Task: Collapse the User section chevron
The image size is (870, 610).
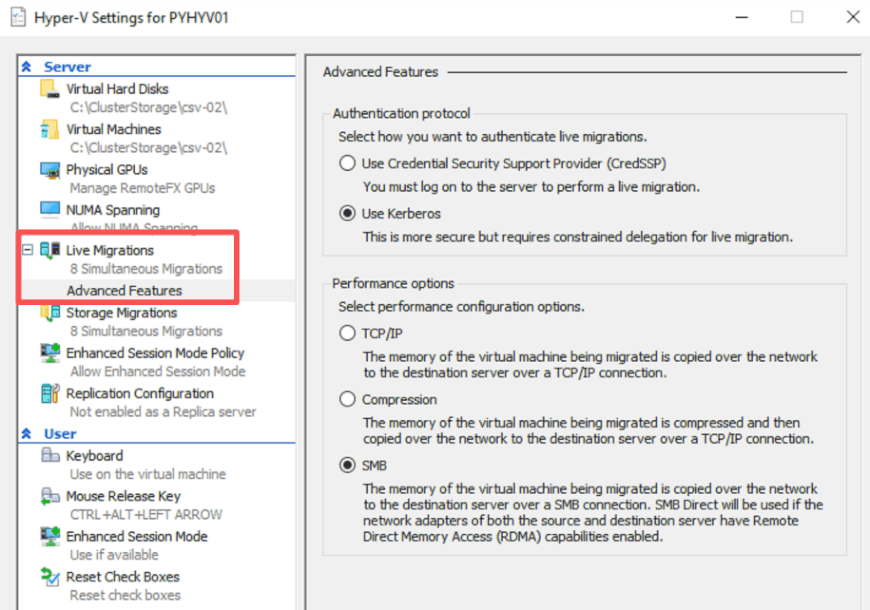Action: (26, 434)
